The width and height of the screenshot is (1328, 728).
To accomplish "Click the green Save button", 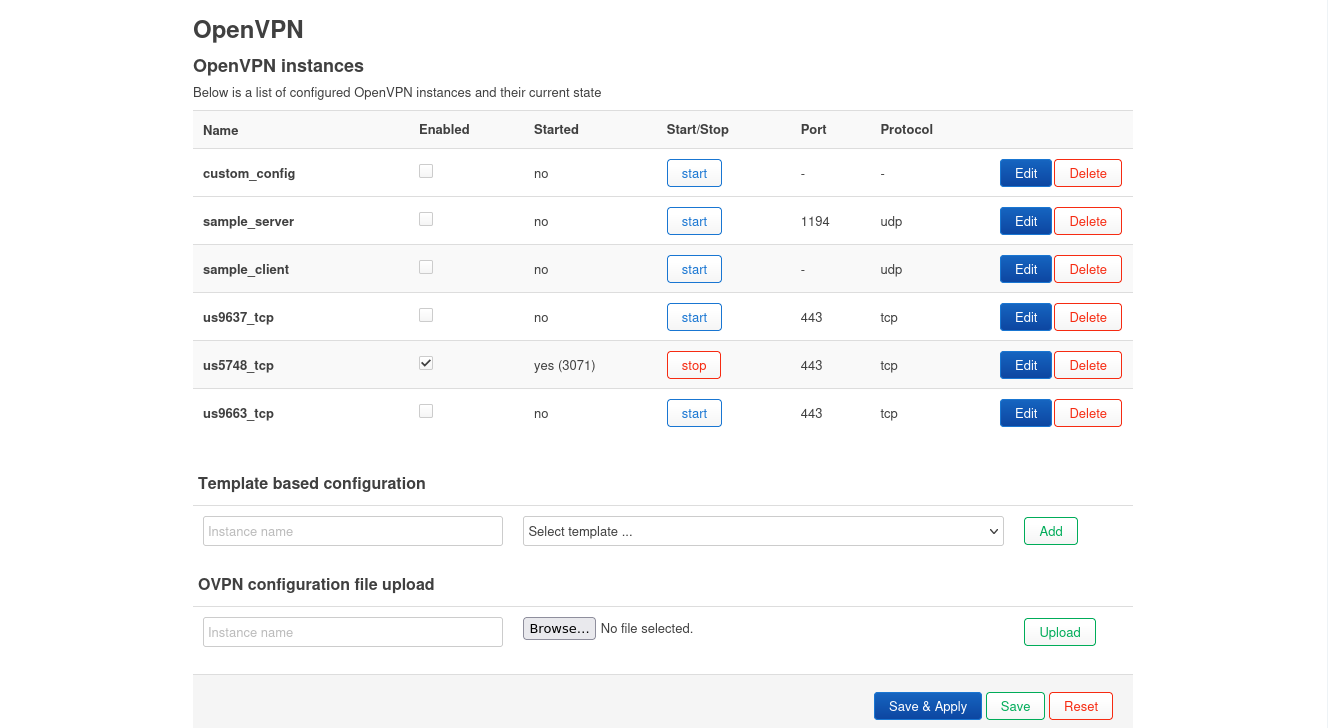I will point(1015,706).
